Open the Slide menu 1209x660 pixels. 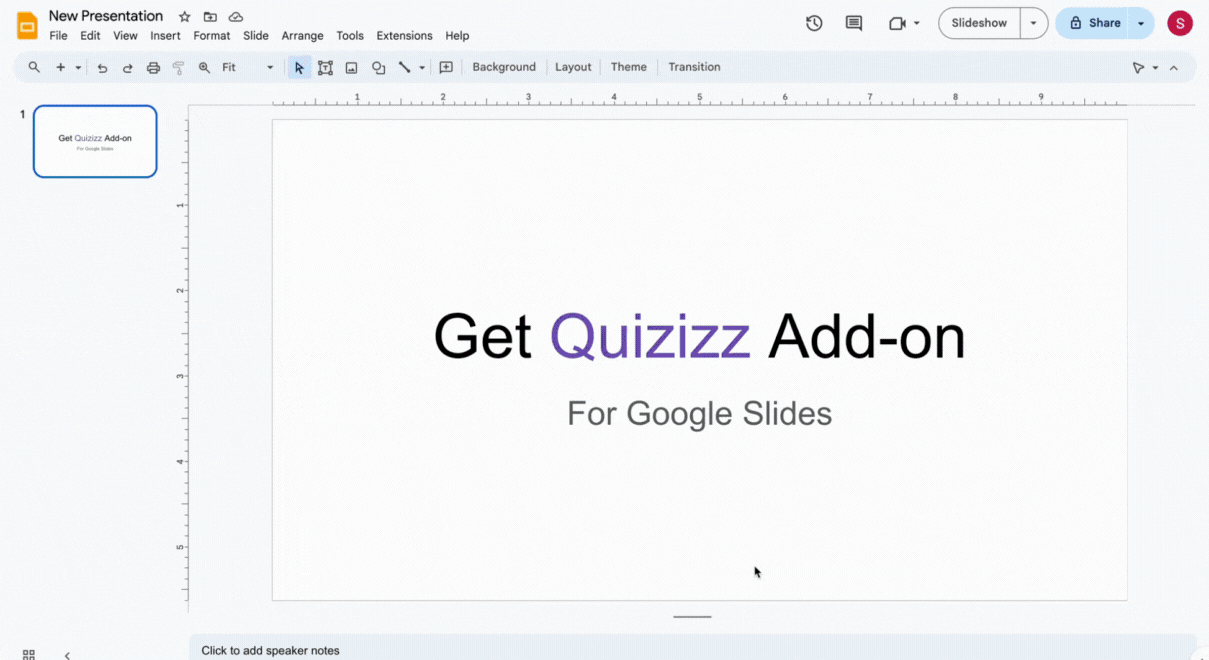coord(256,36)
